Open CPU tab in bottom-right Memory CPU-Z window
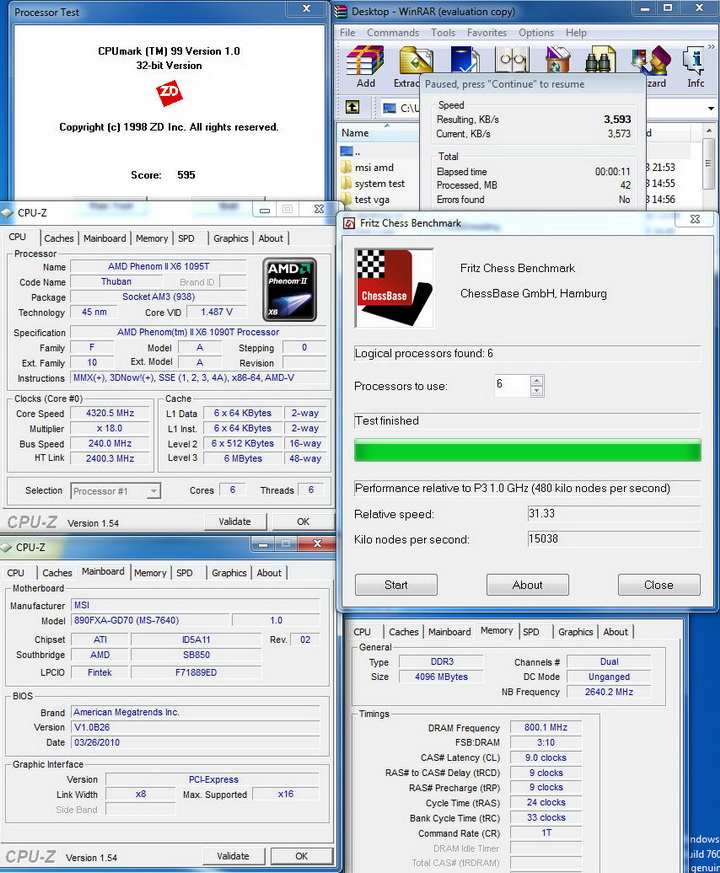Viewport: 720px width, 873px height. click(x=362, y=632)
